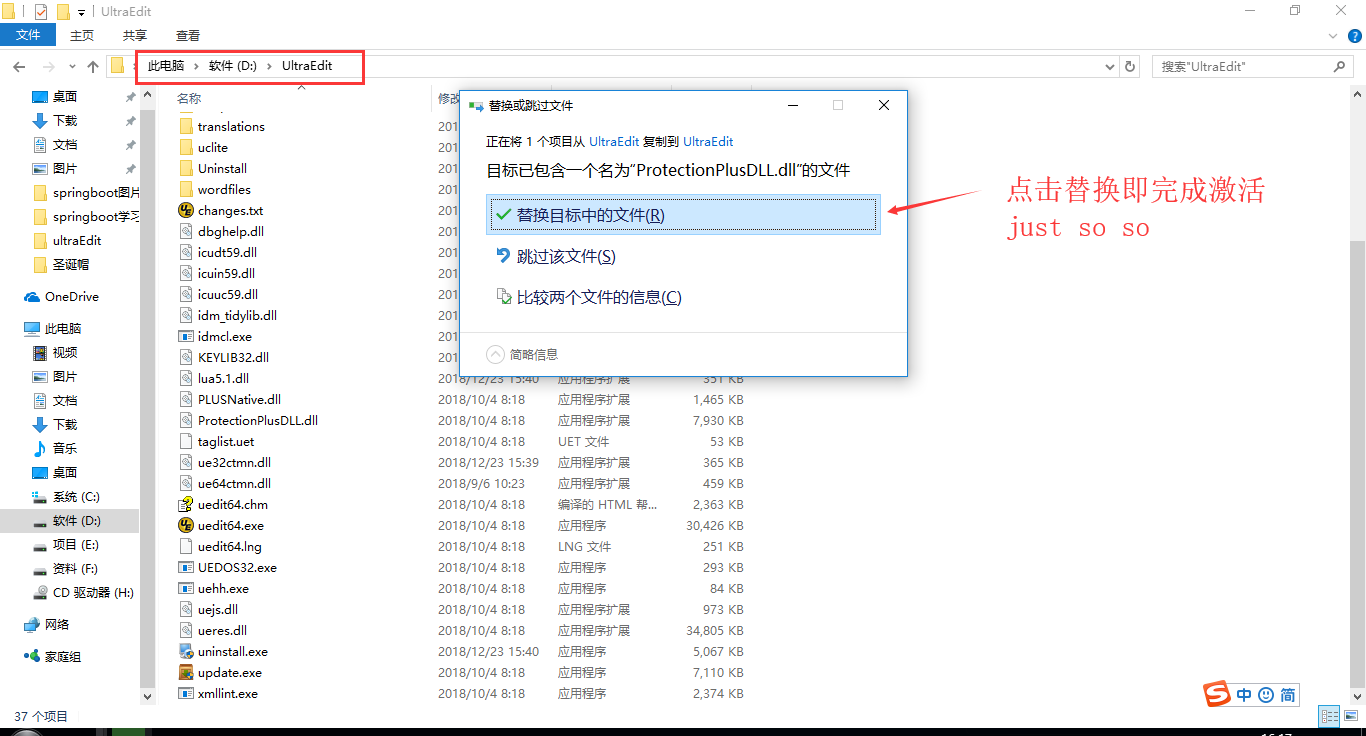Select dbghelp.dll file

click(x=230, y=232)
